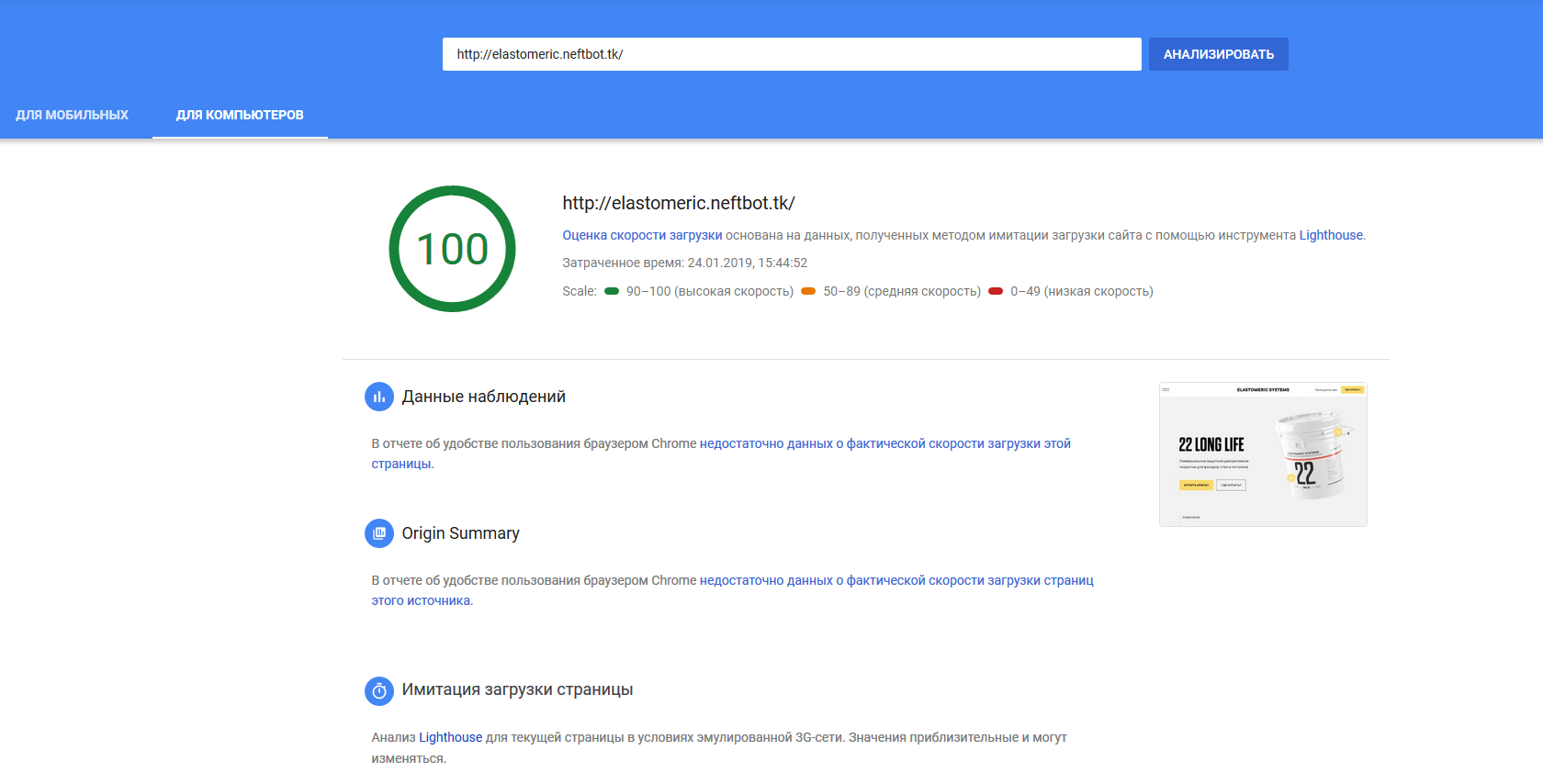Focus the URL input field at the top
This screenshot has height=784, width=1543.
791,54
